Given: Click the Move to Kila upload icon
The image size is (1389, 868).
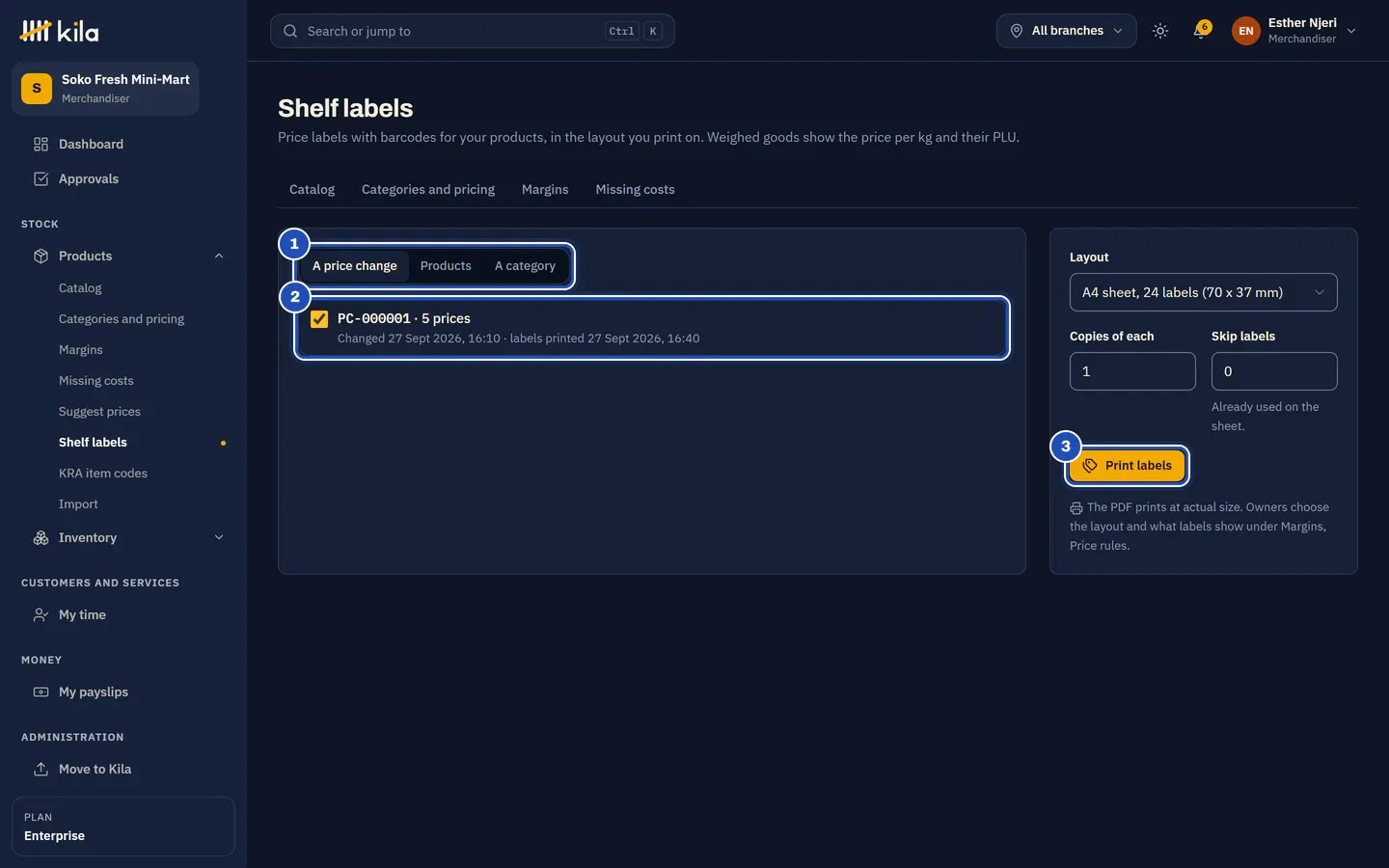Looking at the screenshot, I should coord(41,770).
